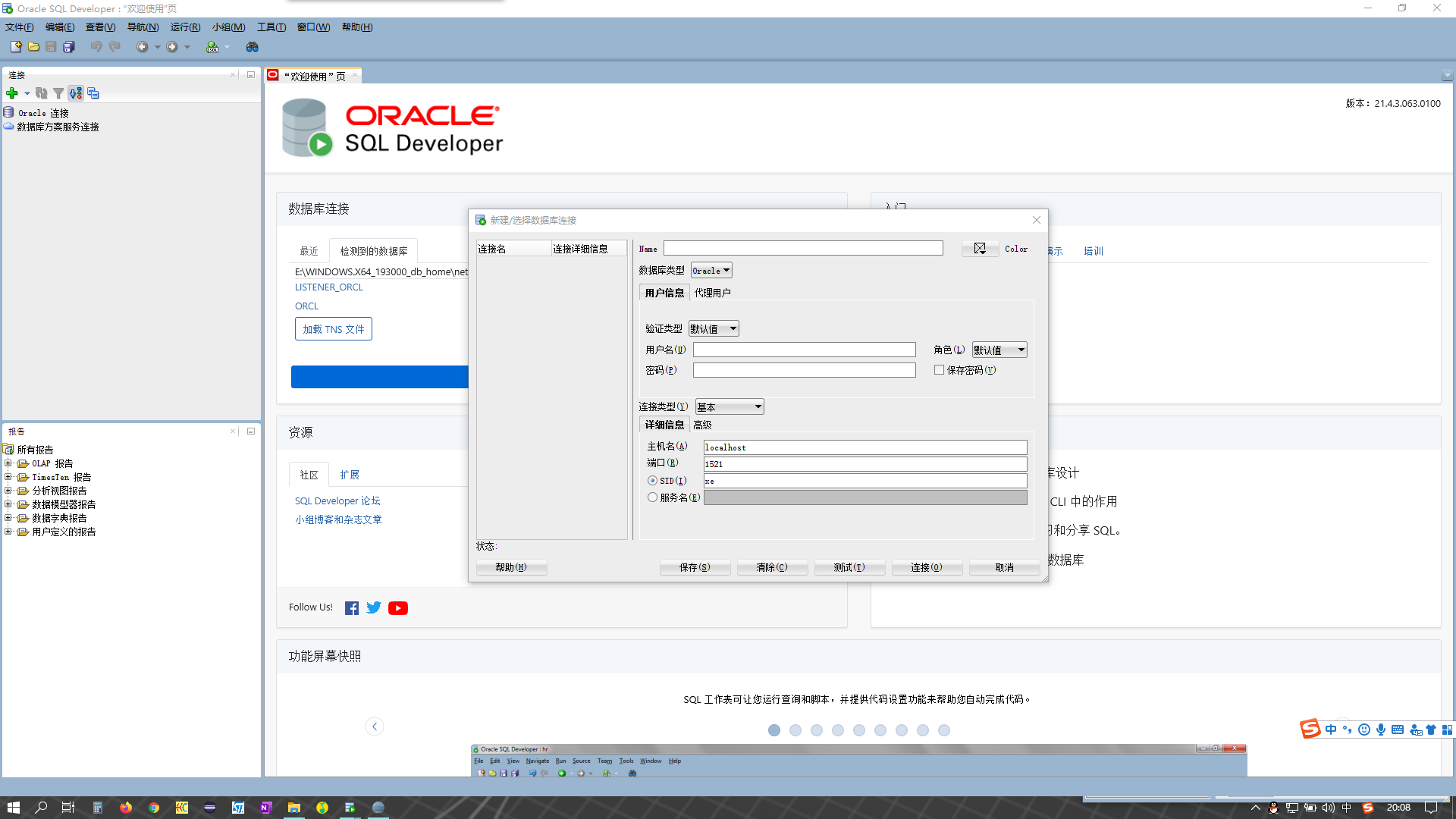Screen dimensions: 1456x819
Task: Click the 主机名 field containing localhost
Action: click(x=864, y=447)
